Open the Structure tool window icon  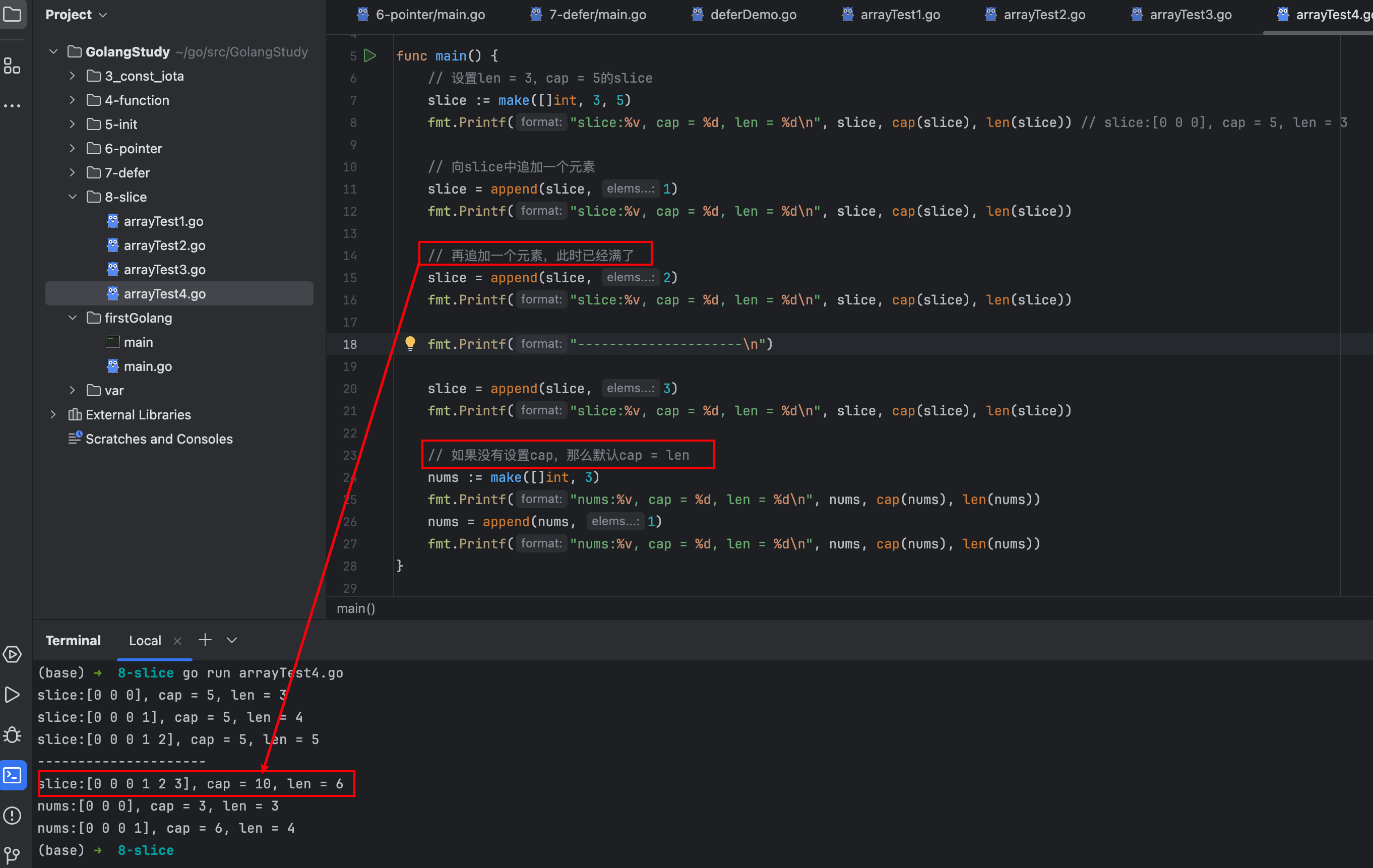coord(12,66)
